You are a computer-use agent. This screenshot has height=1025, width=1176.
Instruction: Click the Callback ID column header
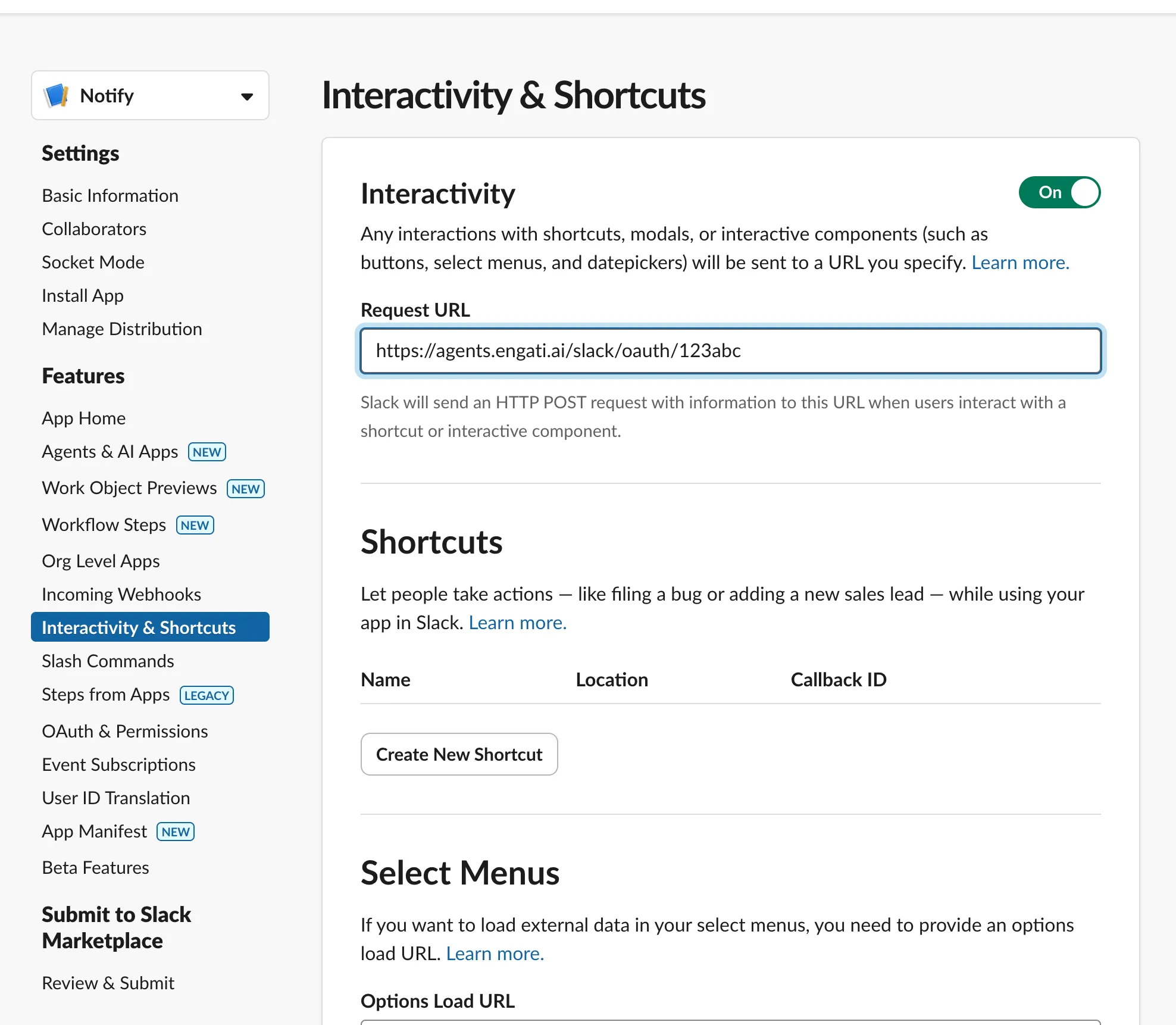pos(839,679)
